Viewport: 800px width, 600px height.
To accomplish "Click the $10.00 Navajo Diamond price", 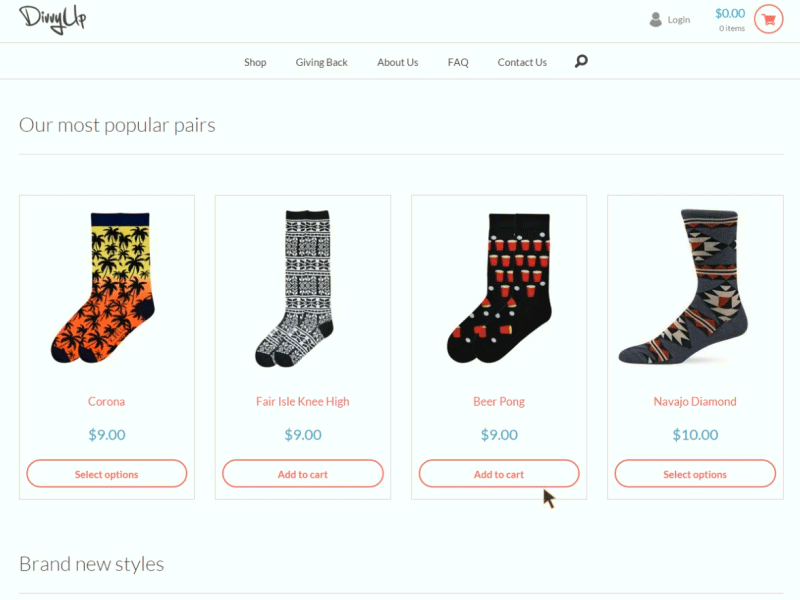I will 694,434.
